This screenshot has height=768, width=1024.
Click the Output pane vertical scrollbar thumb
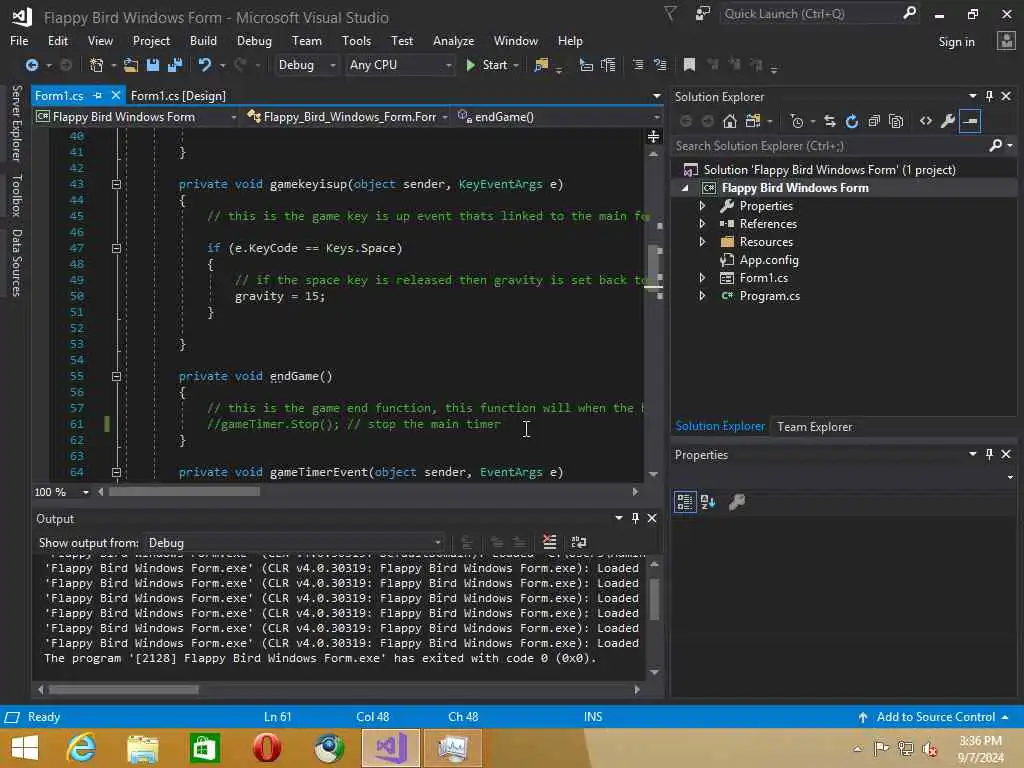point(654,598)
